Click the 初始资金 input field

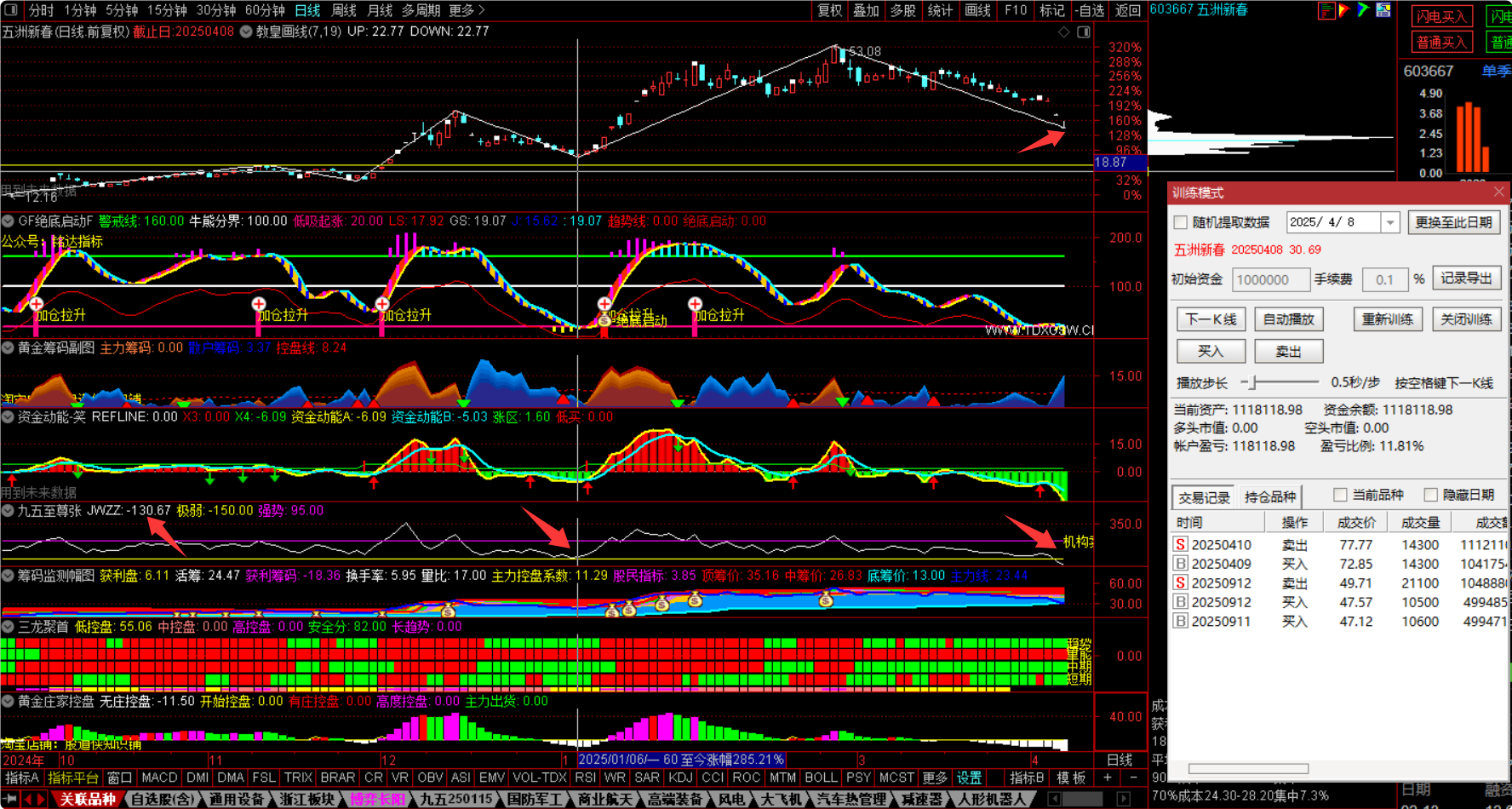1271,279
